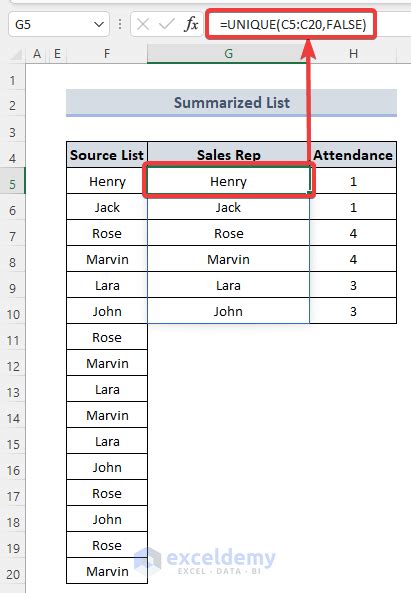Select the Sales Rep header cell
This screenshot has width=411, height=593.
tap(228, 155)
